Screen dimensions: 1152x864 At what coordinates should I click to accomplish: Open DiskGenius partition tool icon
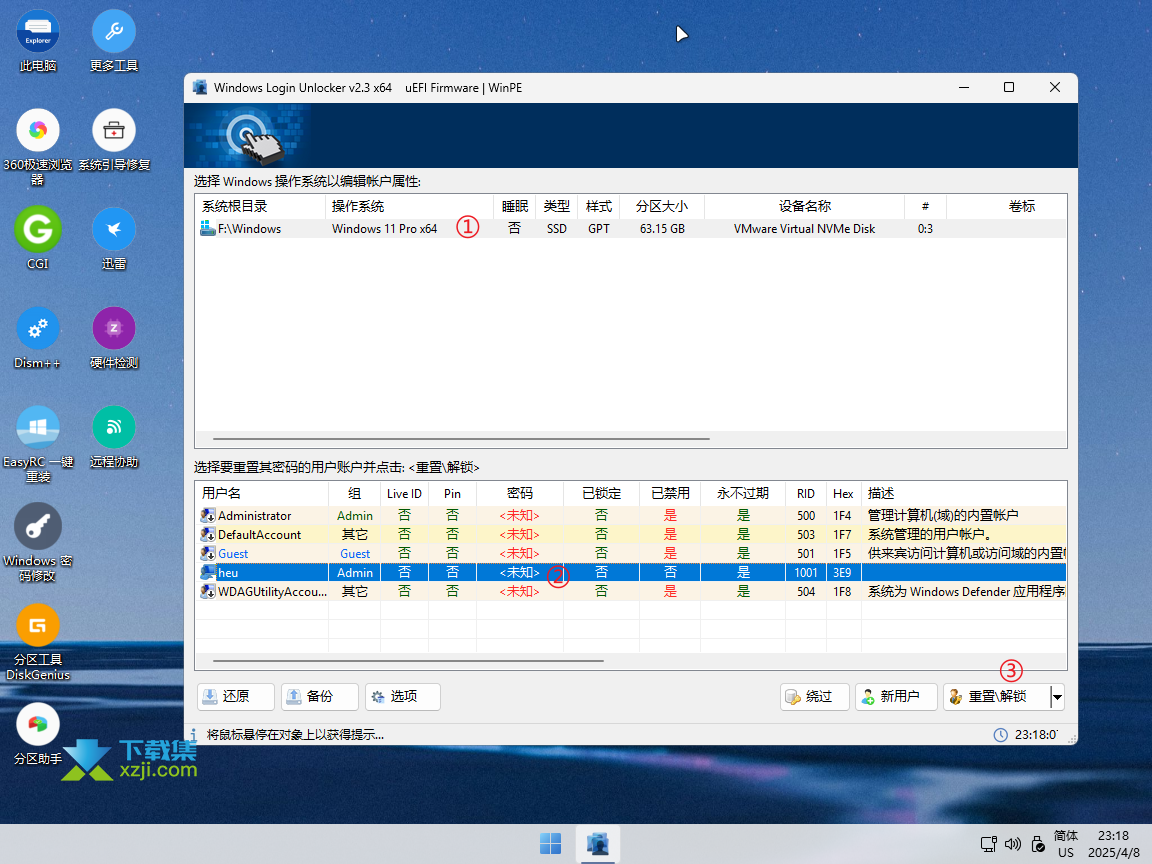pos(38,626)
